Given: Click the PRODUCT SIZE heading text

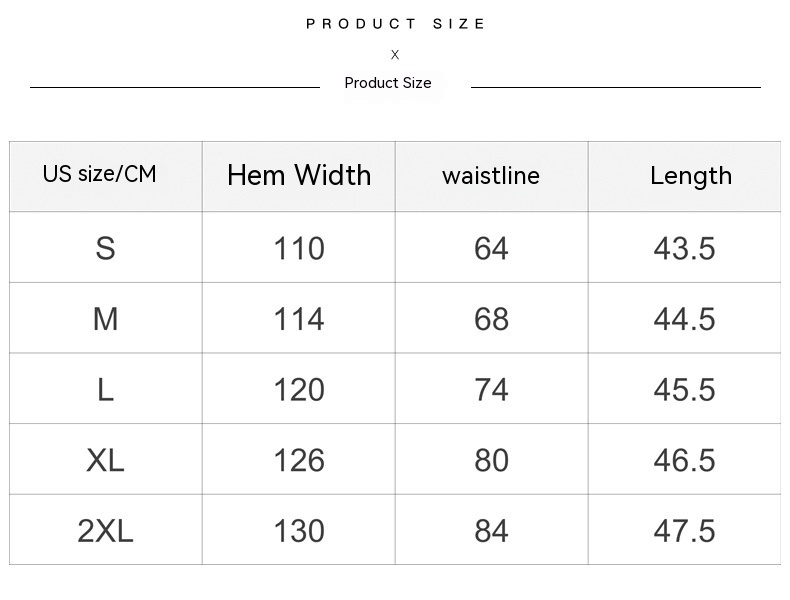Looking at the screenshot, I should (x=395, y=24).
